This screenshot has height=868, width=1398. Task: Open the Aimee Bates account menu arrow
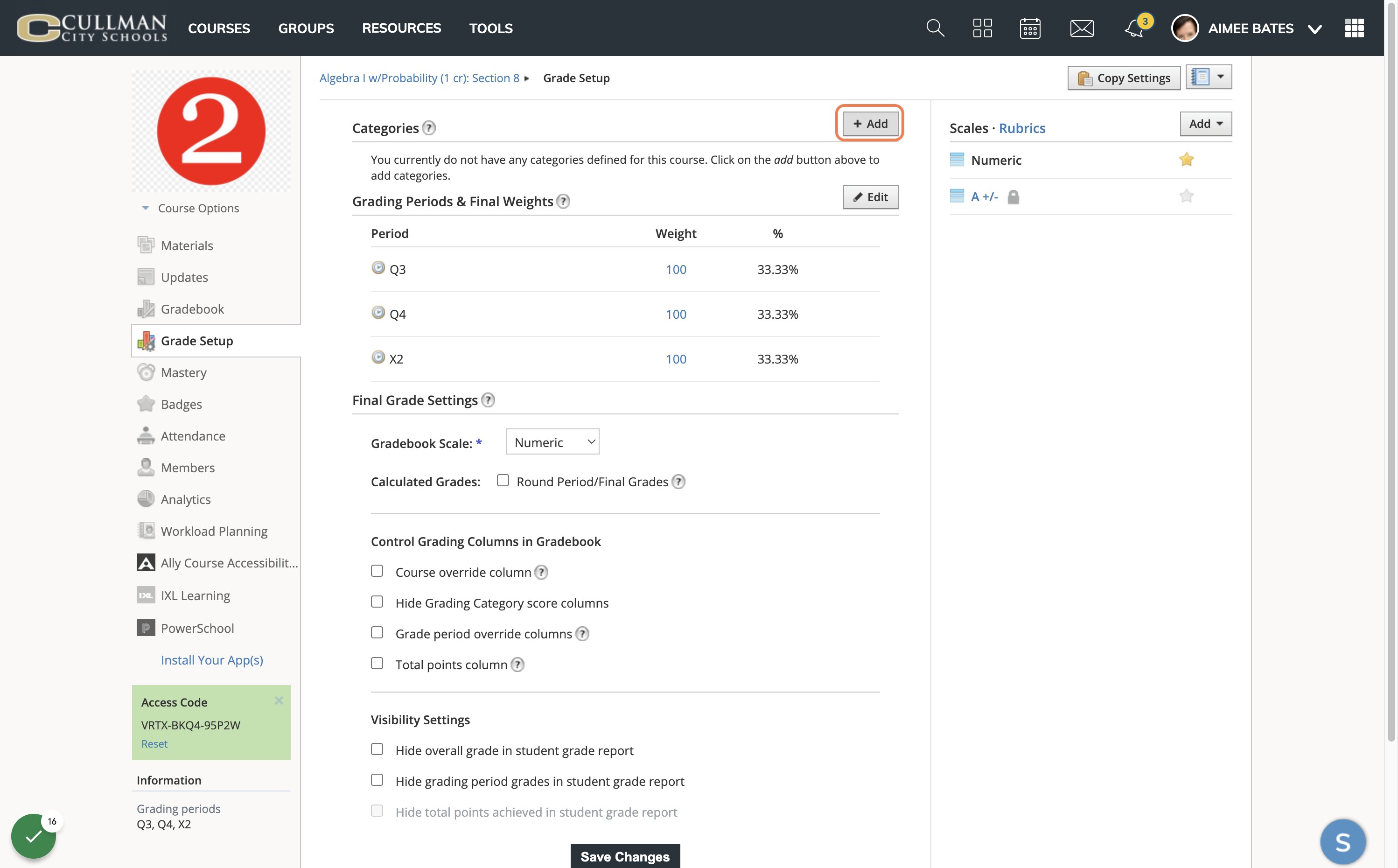pos(1314,29)
